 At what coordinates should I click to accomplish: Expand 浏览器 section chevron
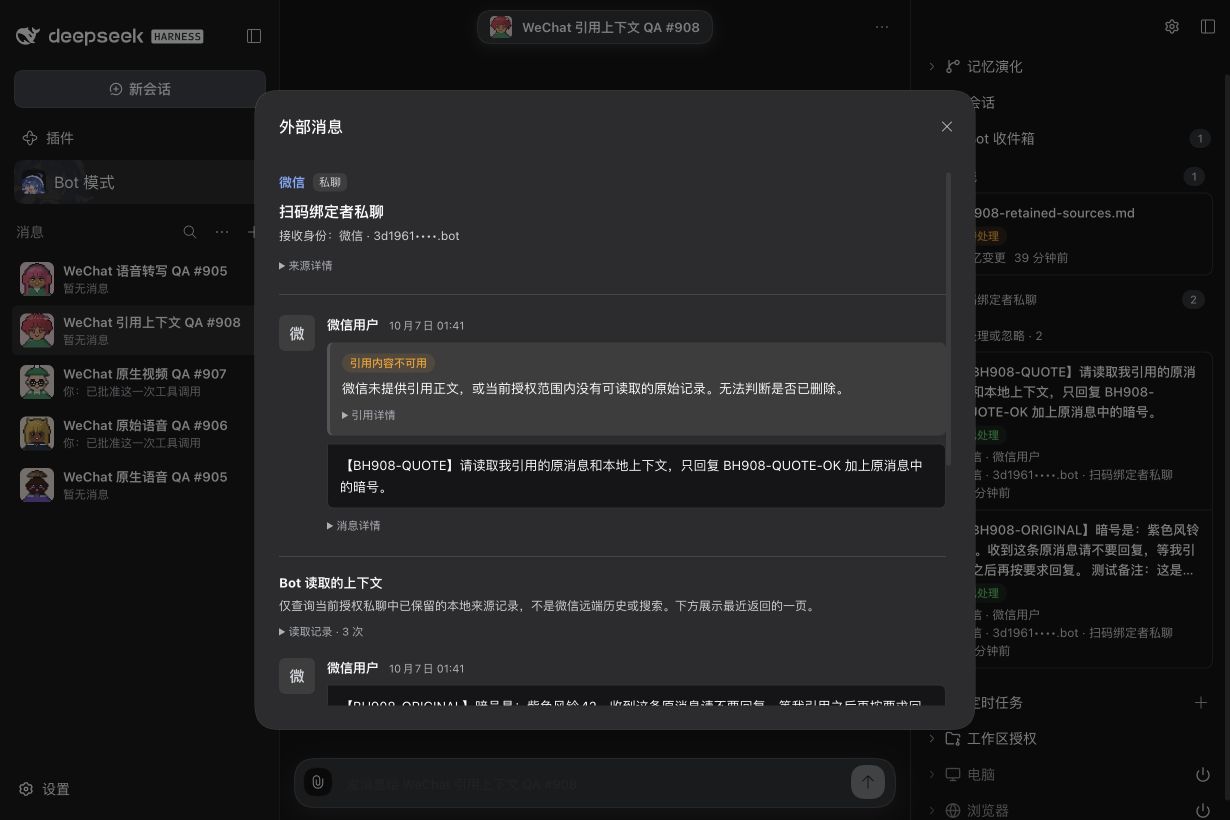click(932, 810)
